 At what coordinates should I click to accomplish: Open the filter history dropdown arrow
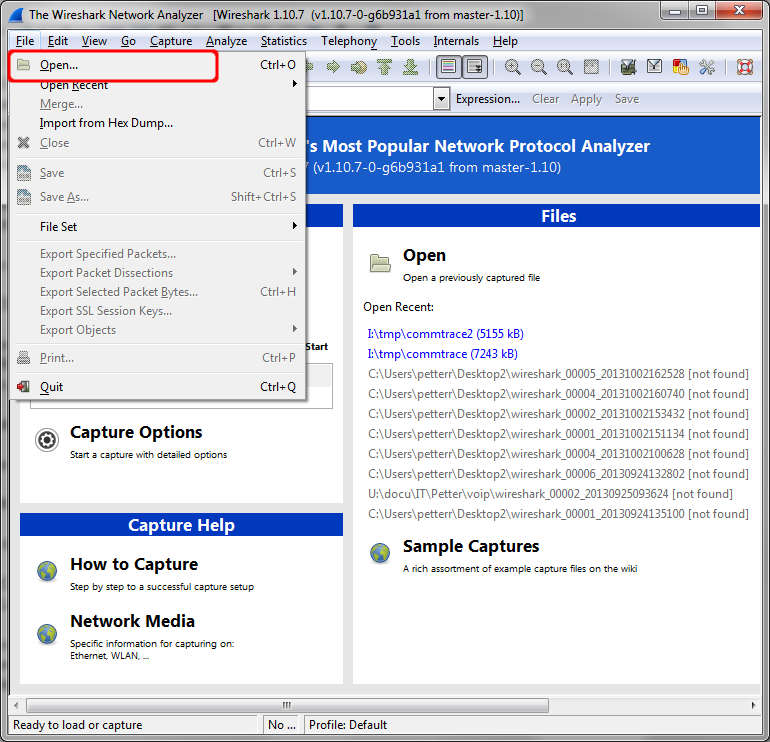[x=441, y=99]
